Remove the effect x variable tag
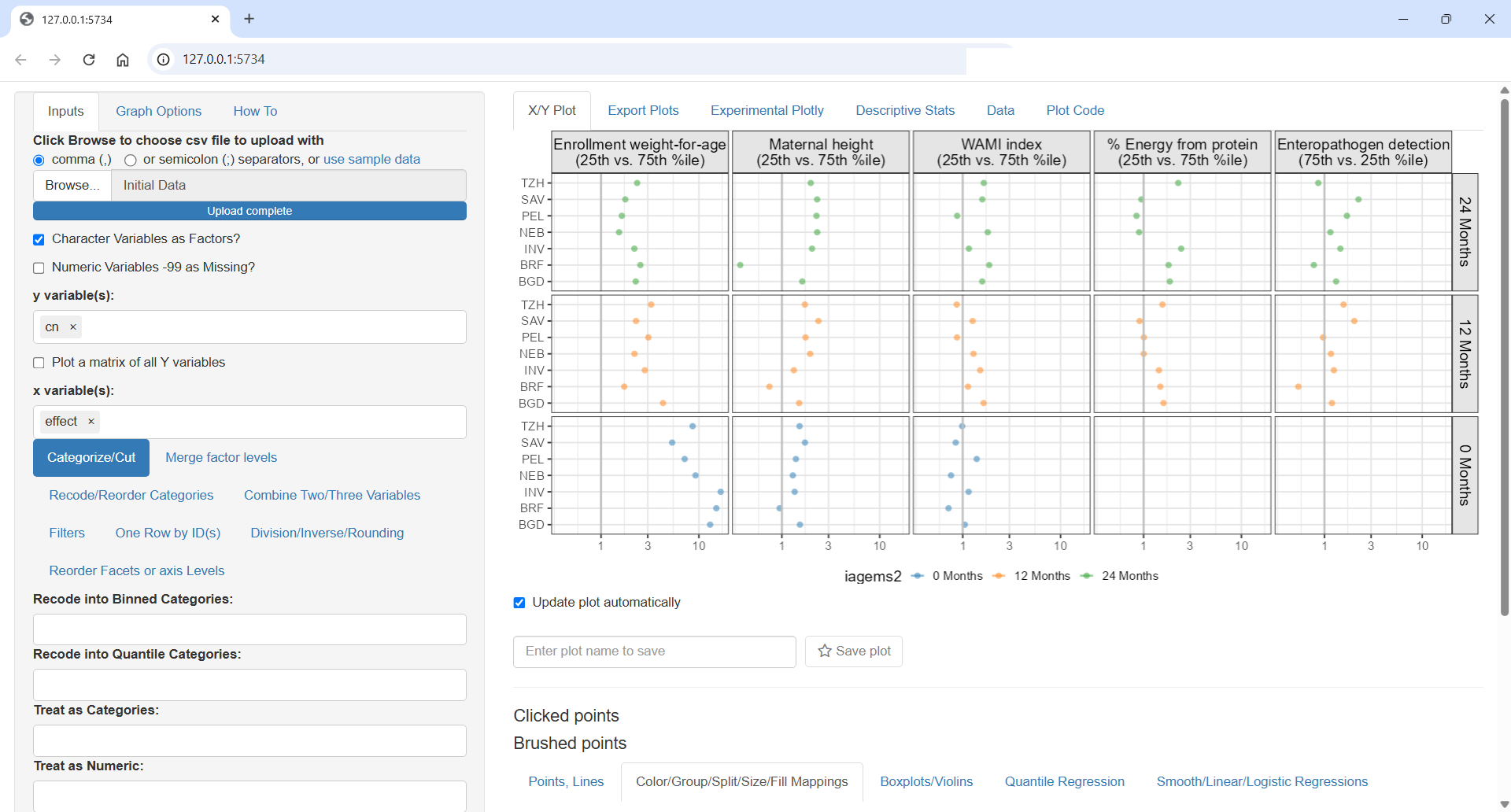 pyautogui.click(x=91, y=422)
